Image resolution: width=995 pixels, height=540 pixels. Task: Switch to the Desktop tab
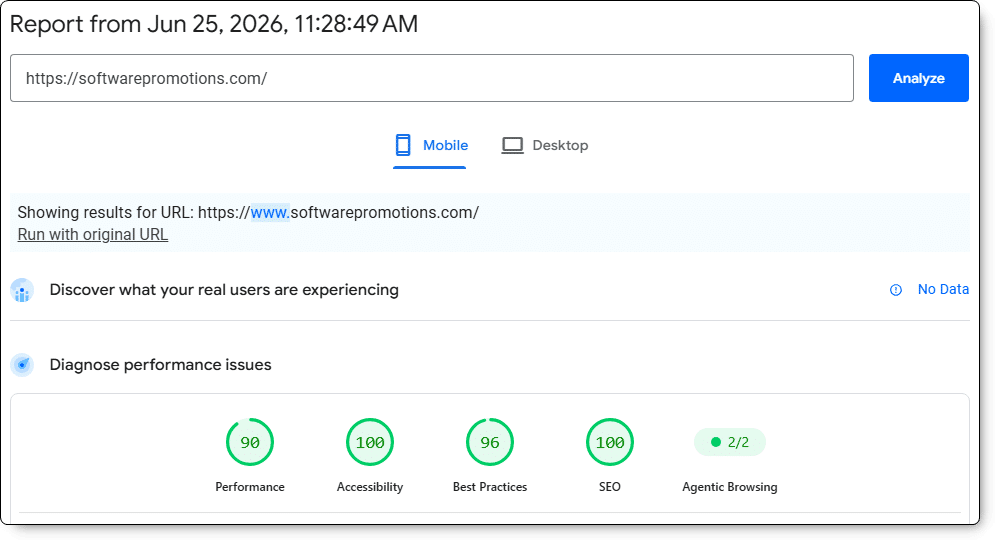(x=545, y=145)
